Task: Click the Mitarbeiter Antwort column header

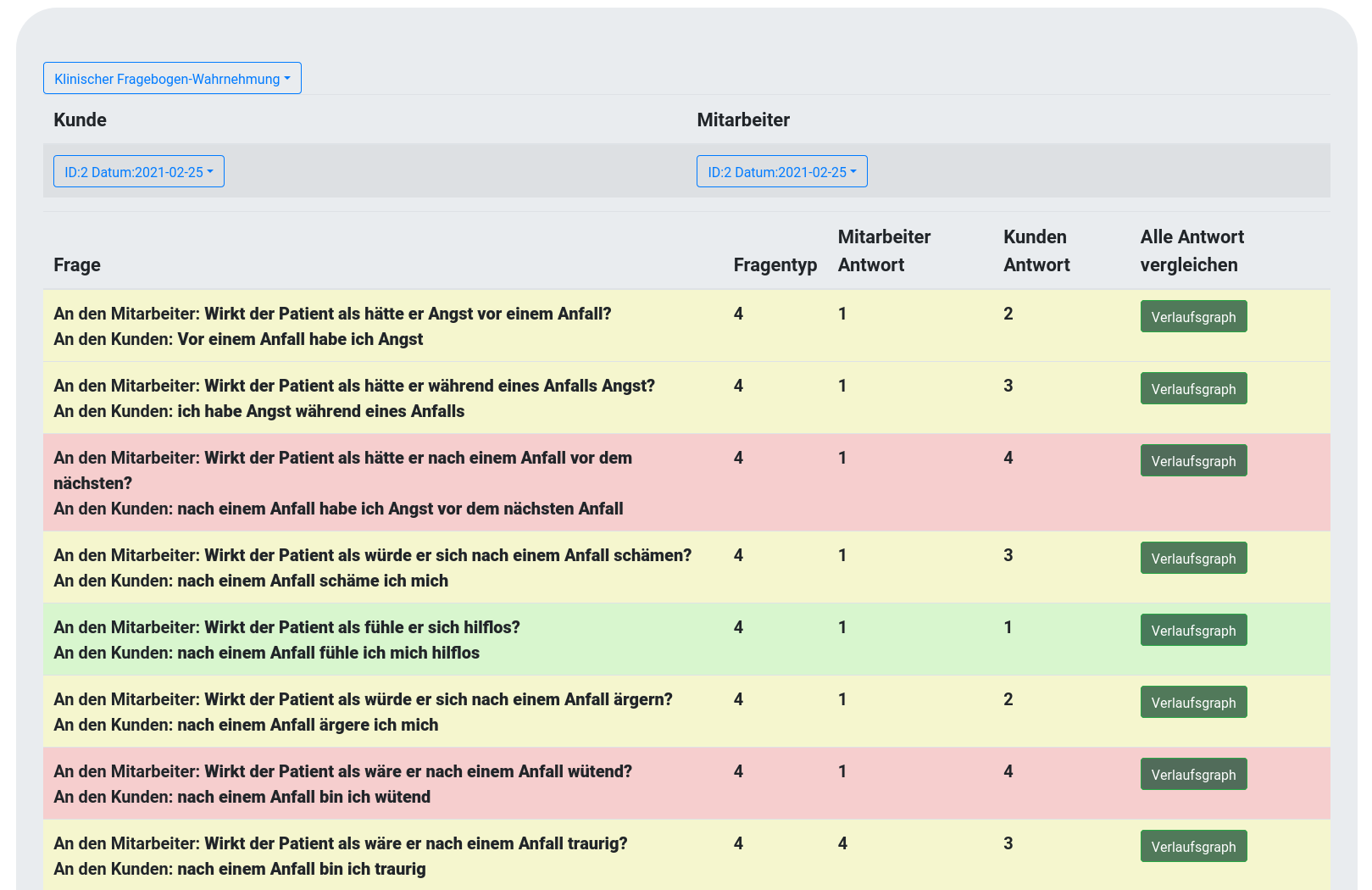Action: click(884, 251)
